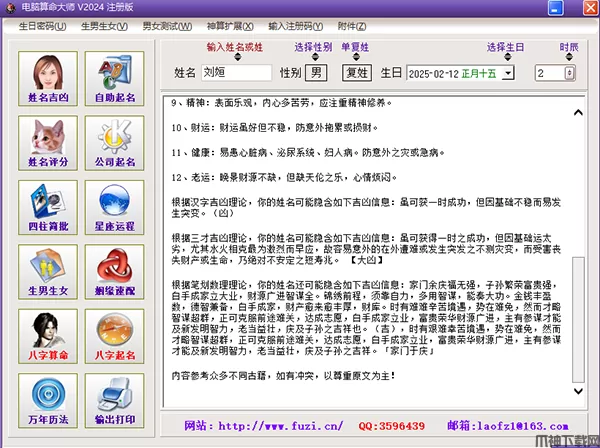
Task: Open the 姻缘速配 red knot tool
Action: click(x=114, y=272)
